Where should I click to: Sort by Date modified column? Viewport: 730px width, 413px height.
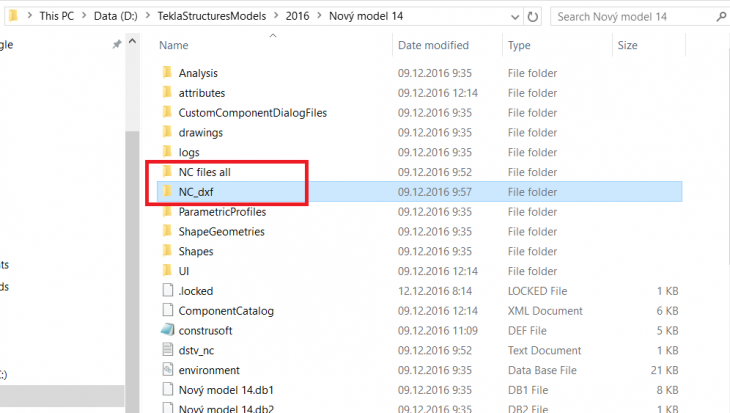coord(433,45)
